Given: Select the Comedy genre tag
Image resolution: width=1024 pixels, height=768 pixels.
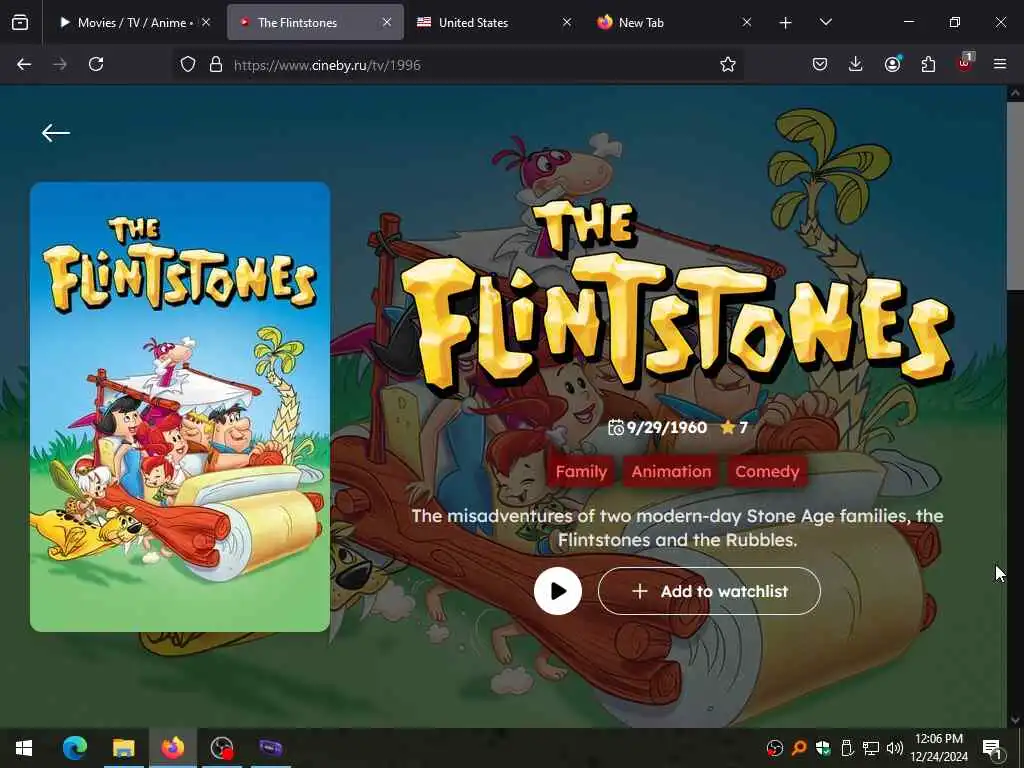Looking at the screenshot, I should point(767,472).
